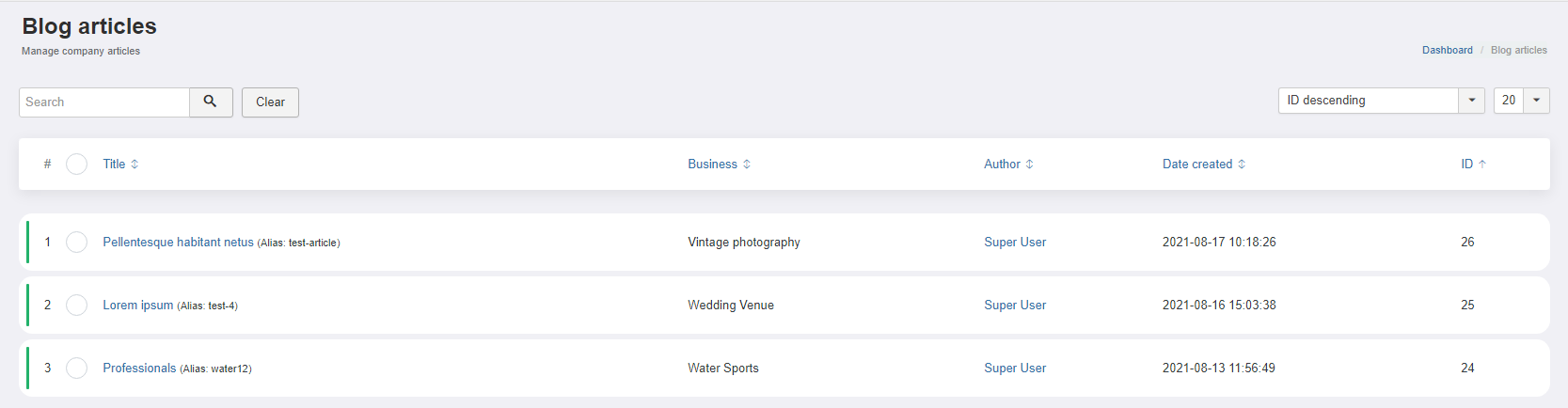Click Super User author for Wedding Venue row
The height and width of the screenshot is (408, 1568).
pos(1015,305)
